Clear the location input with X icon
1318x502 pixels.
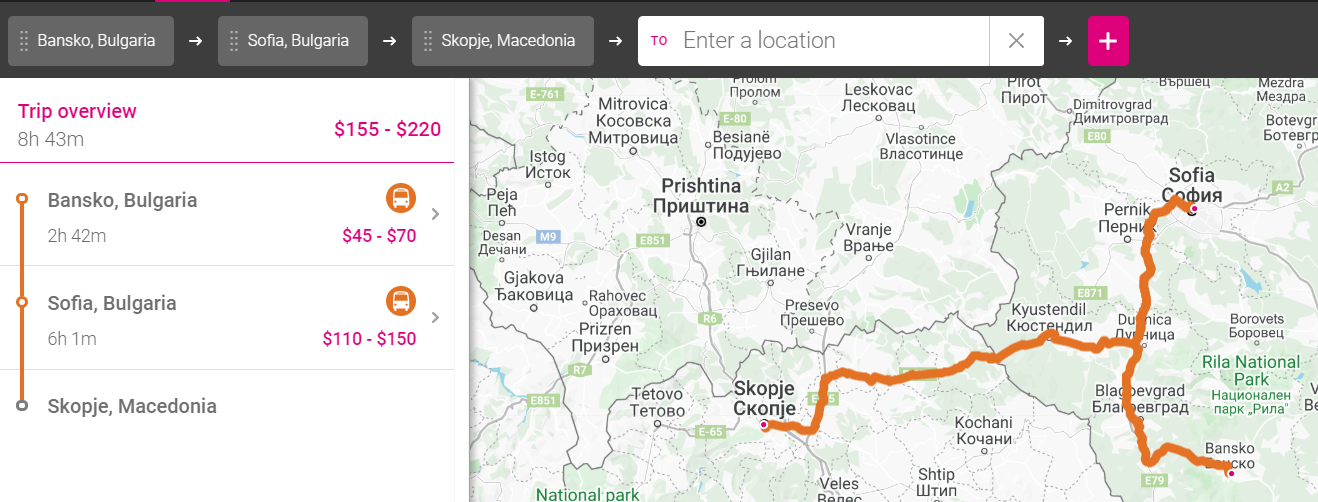pos(1016,41)
